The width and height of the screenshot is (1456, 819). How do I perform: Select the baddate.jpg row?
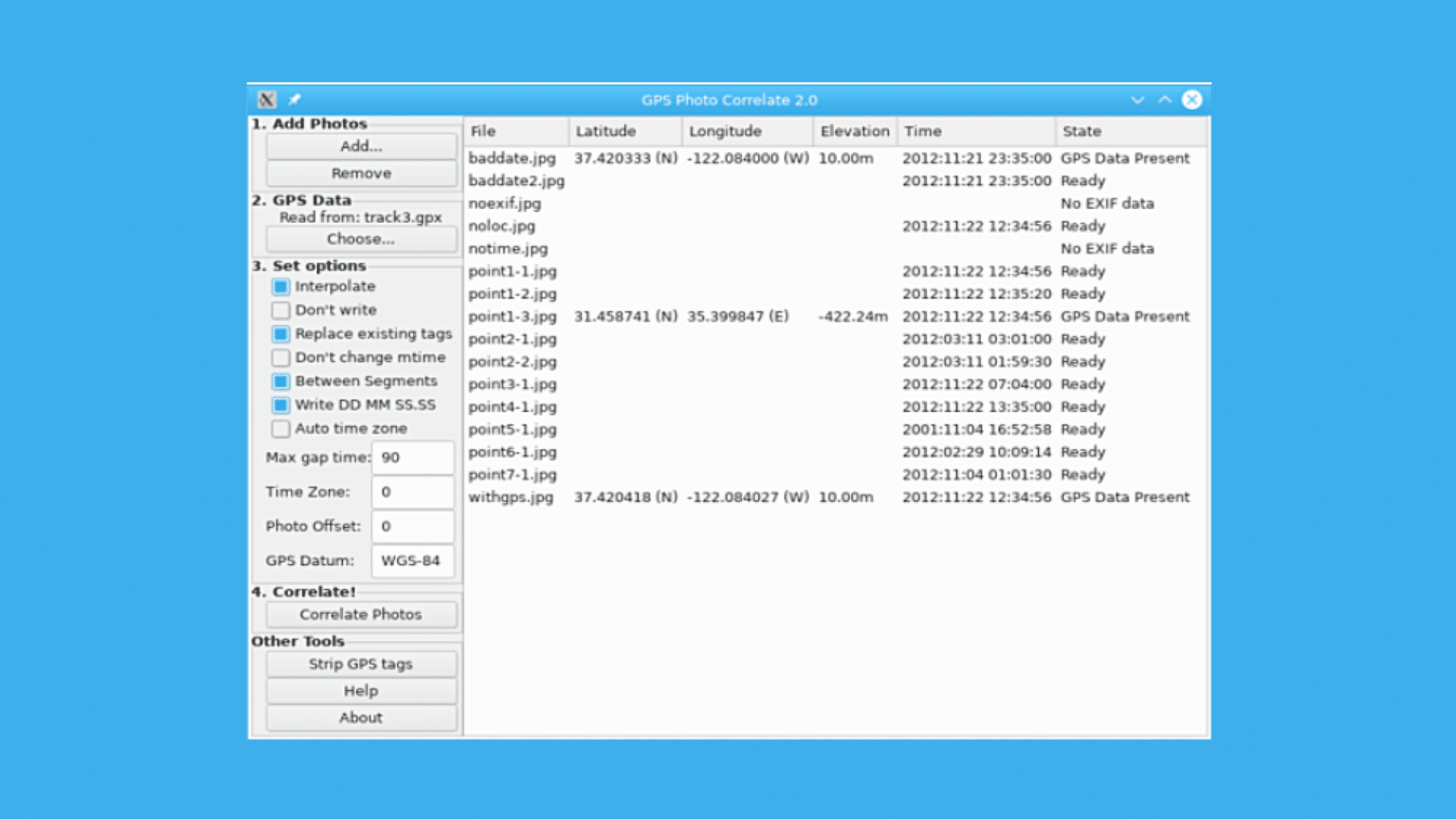[x=836, y=158]
